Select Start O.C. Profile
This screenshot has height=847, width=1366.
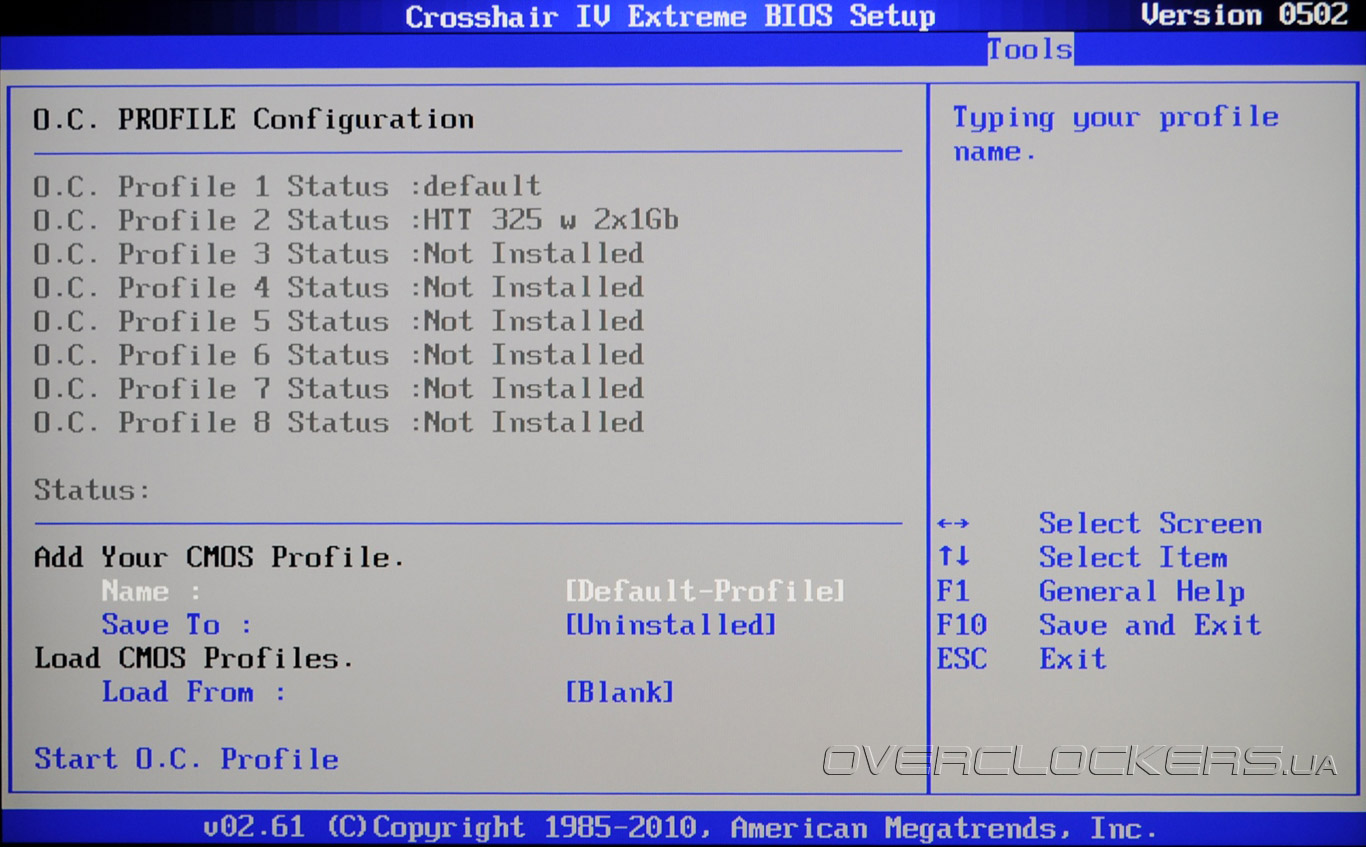tap(186, 759)
